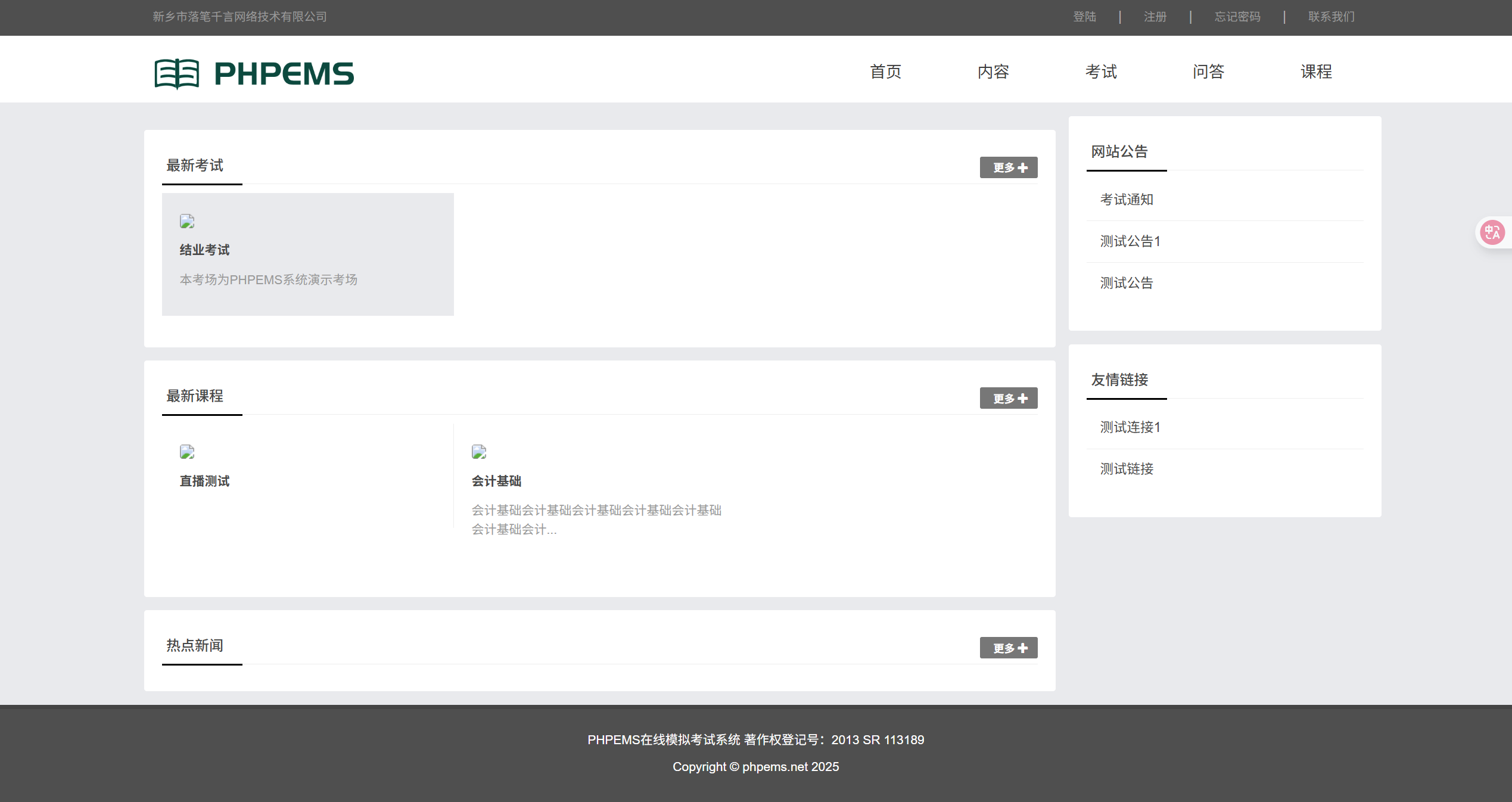Open the 首页 navigation menu item
1512x802 pixels.
(x=885, y=72)
